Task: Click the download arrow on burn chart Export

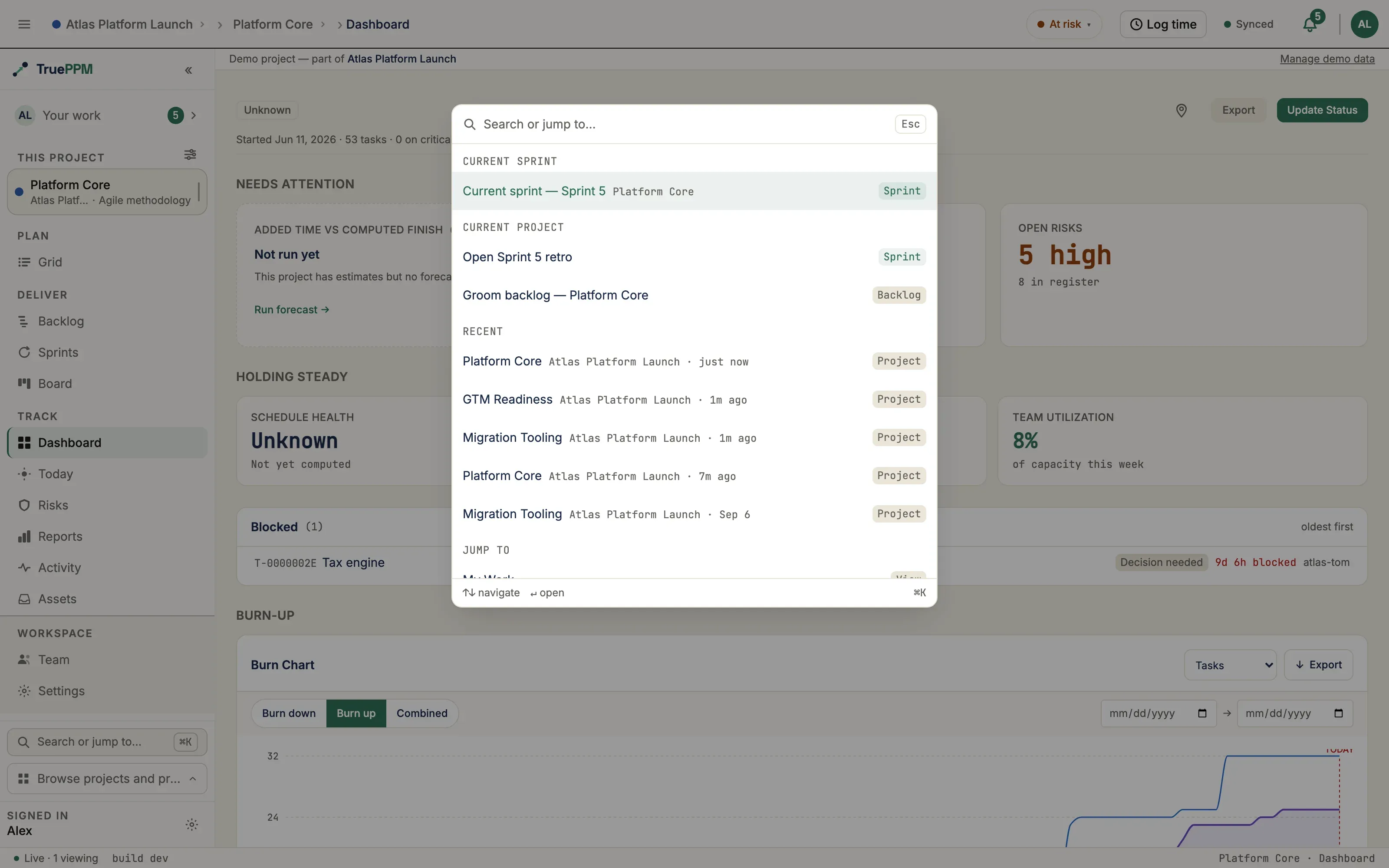Action: pos(1300,665)
